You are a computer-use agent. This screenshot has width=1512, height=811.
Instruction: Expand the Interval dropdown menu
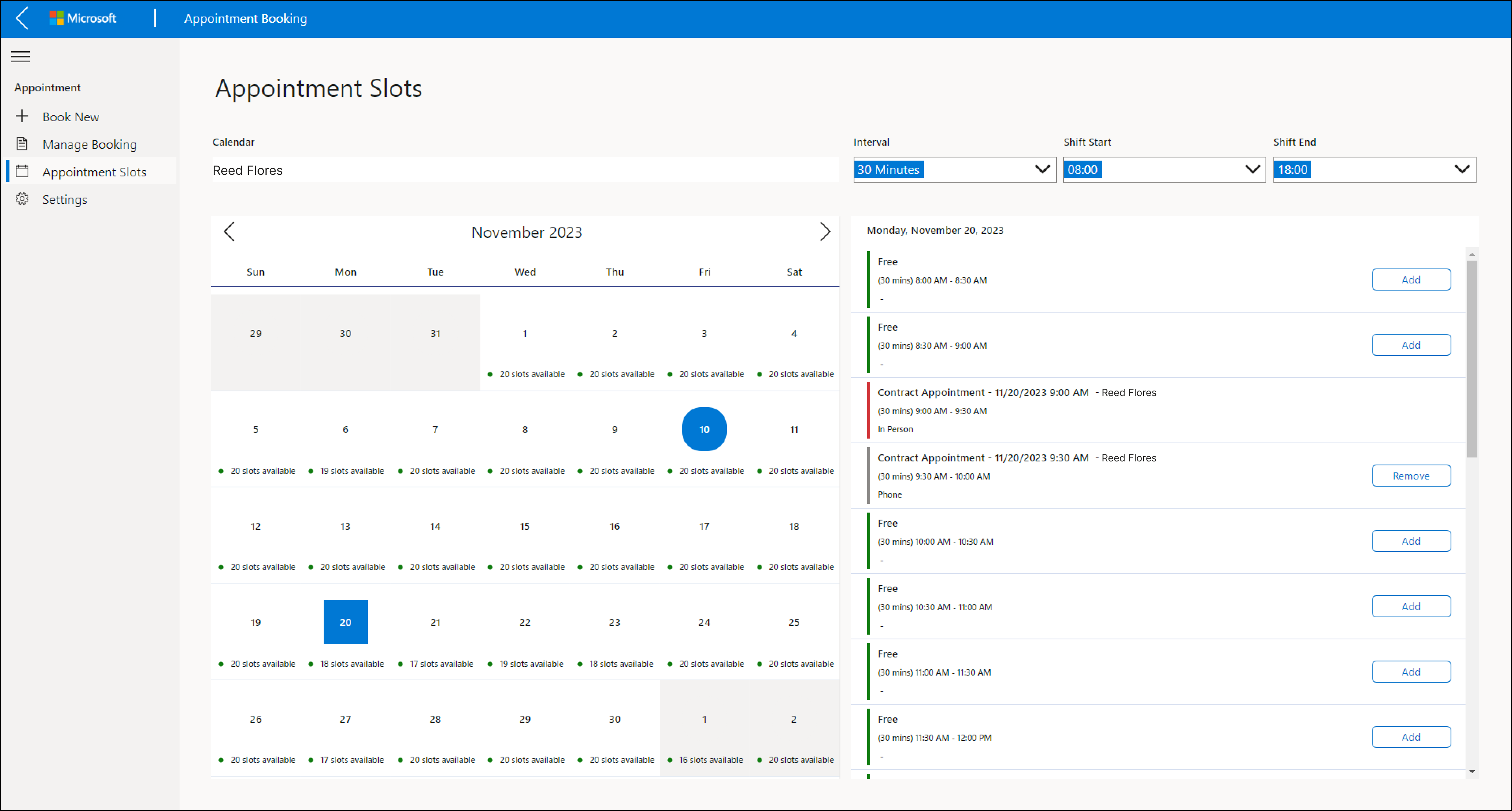[1043, 169]
